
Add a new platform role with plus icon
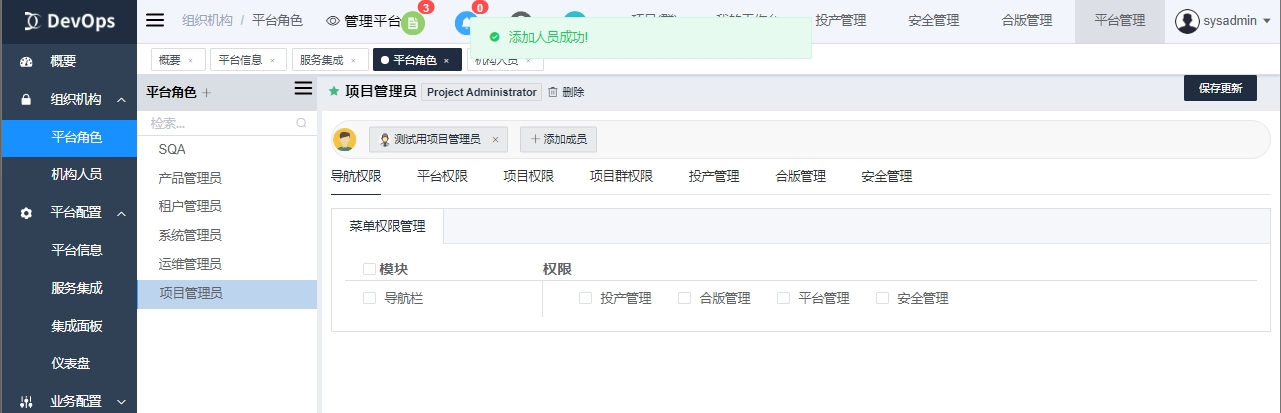tap(207, 92)
